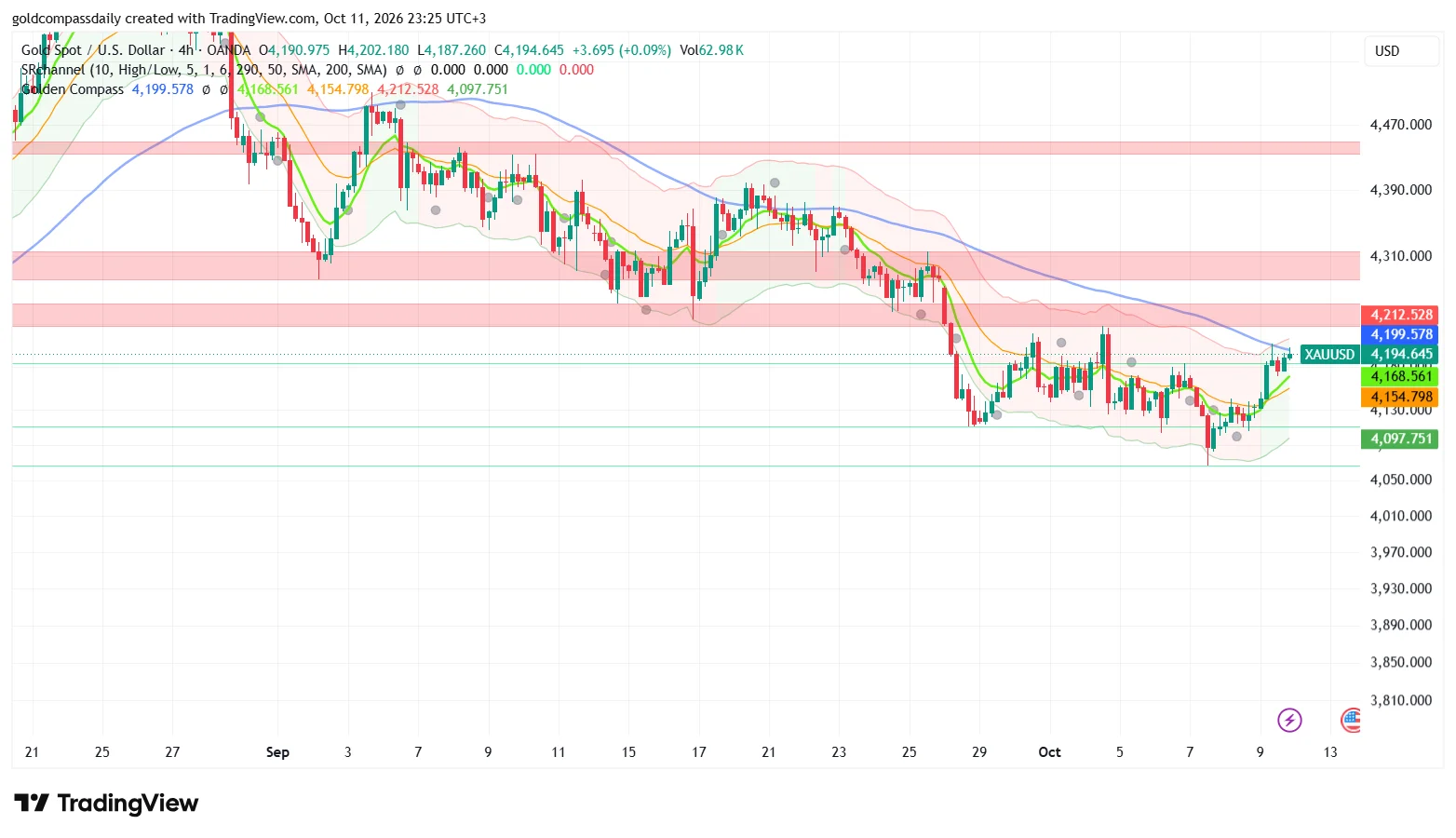Click the Oct label on the time axis
This screenshot has width=1456, height=838.
pyautogui.click(x=1049, y=752)
